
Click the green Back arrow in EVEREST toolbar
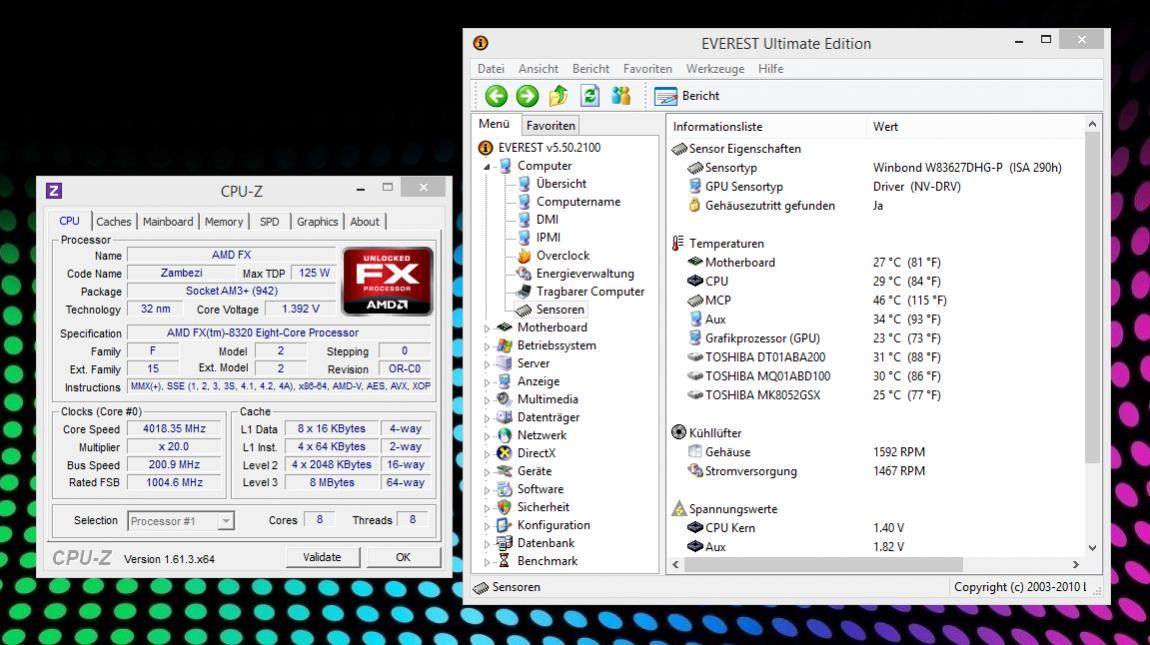pyautogui.click(x=497, y=96)
